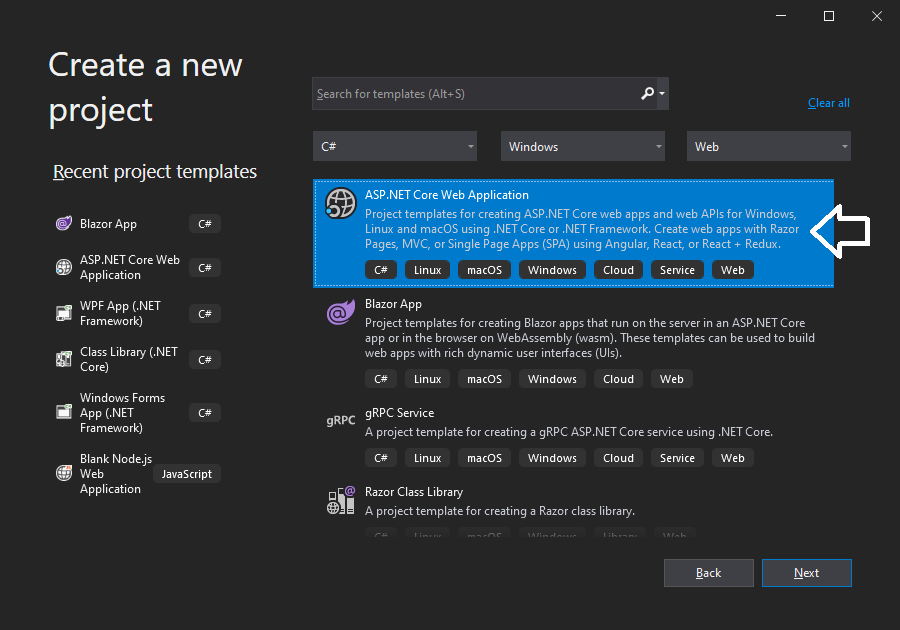
Task: Click the Recent project templates heading
Action: (x=155, y=172)
